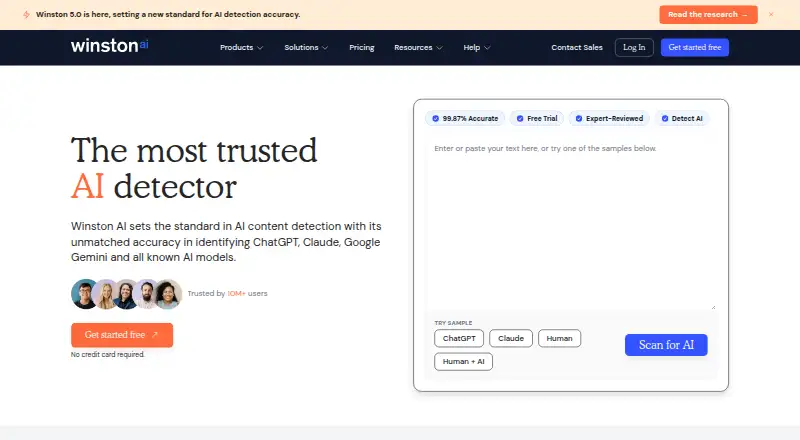Click the first user avatar with glasses
This screenshot has height=440, width=800.
(85, 294)
